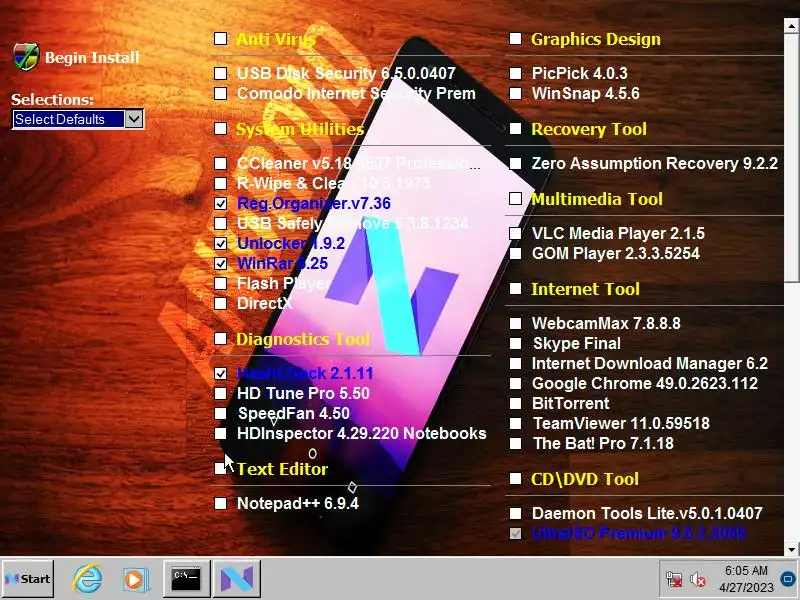The width and height of the screenshot is (800, 600).
Task: Check VLC Media Player 2.1.5
Action: (516, 233)
